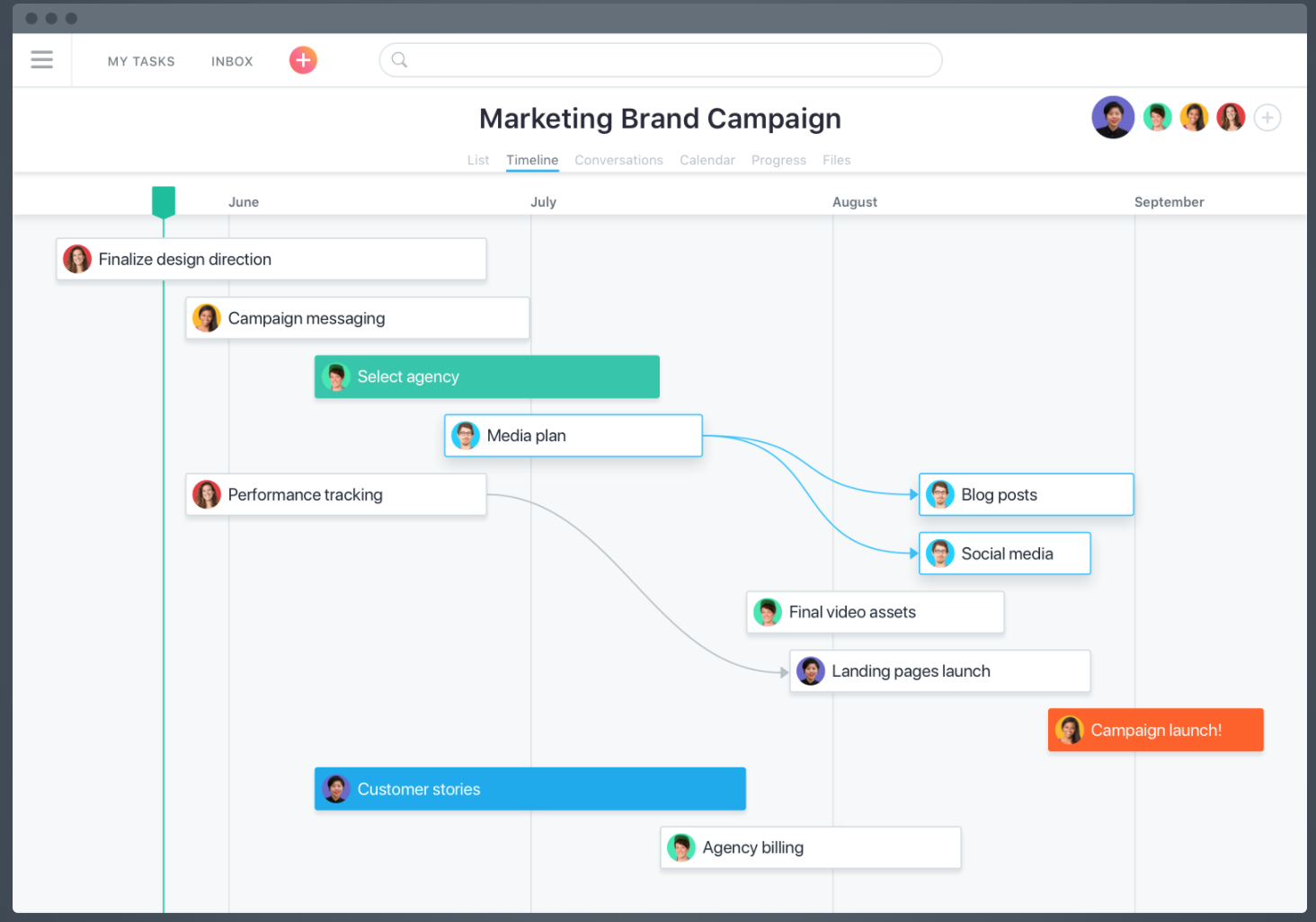Add a project member with plus icon
This screenshot has height=922, width=1316.
(x=1267, y=118)
